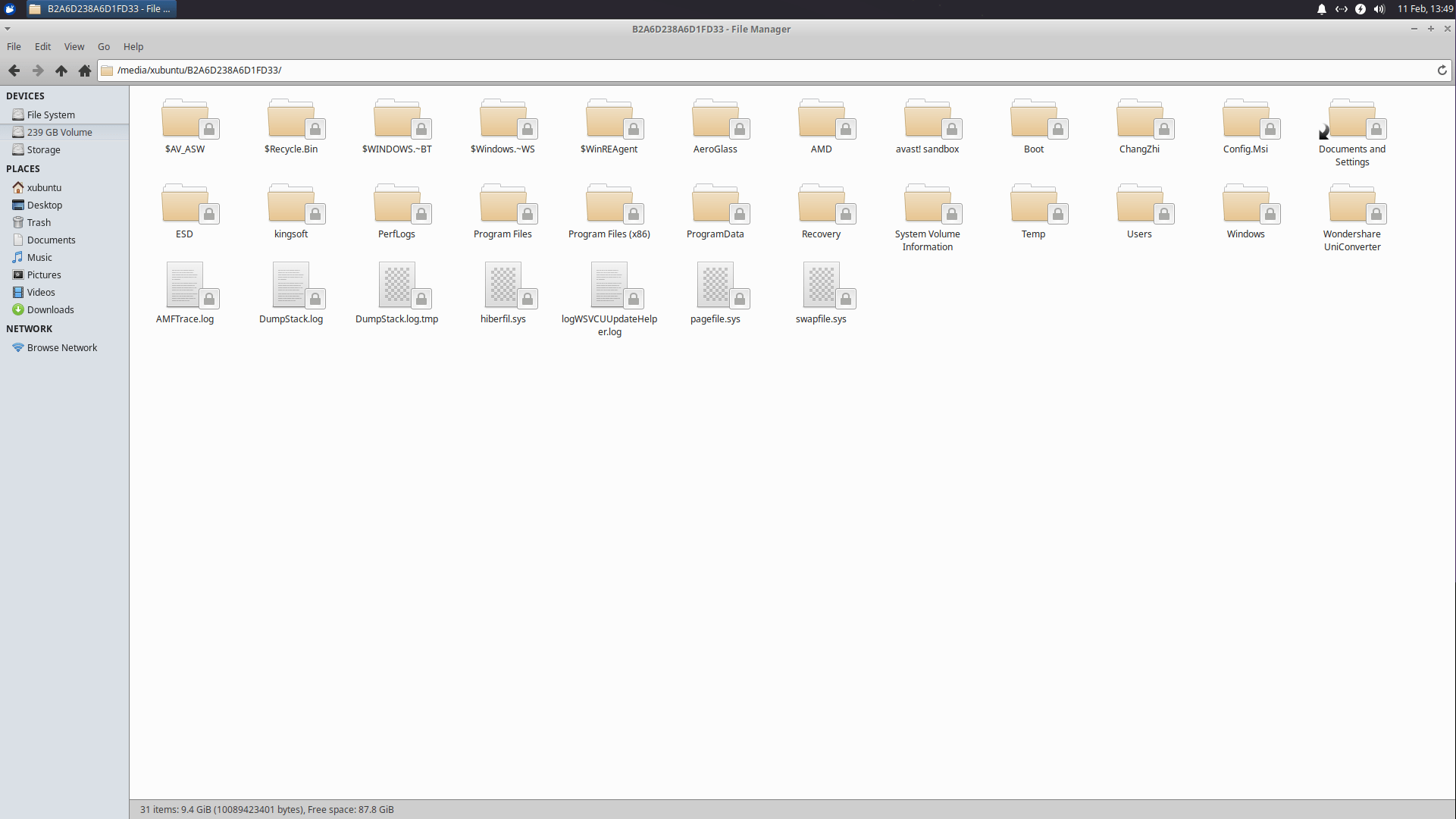Open home folder via the house icon
The height and width of the screenshot is (819, 1456).
click(85, 71)
